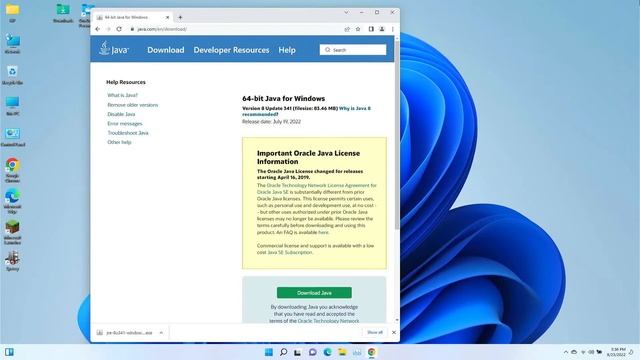Select the Control Panel desktop icon
Image resolution: width=640 pixels, height=360 pixels.
13,137
